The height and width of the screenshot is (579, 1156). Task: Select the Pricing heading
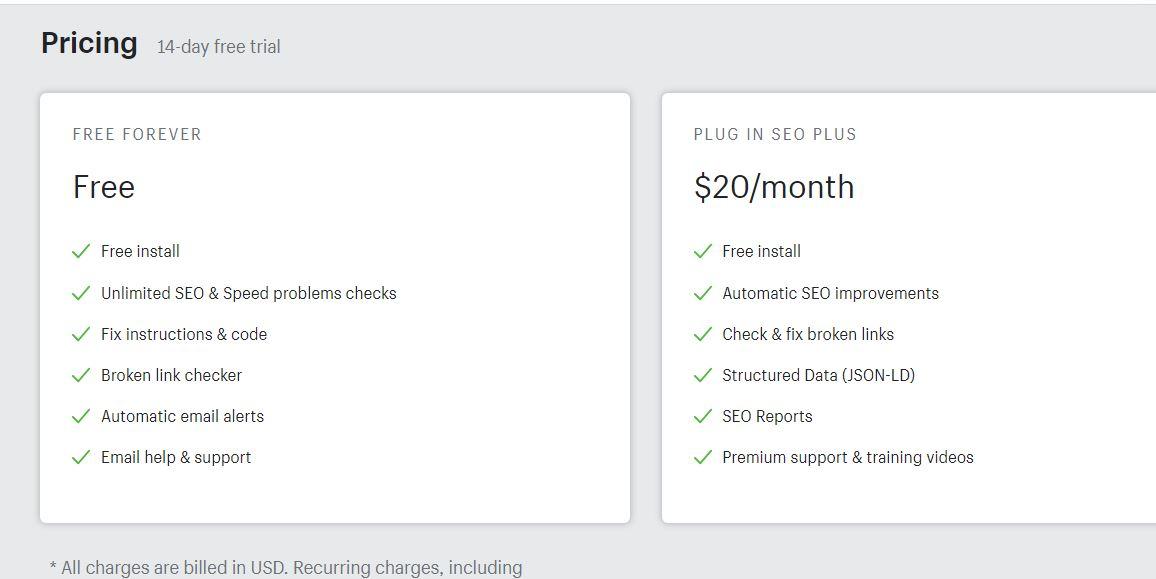[x=89, y=44]
